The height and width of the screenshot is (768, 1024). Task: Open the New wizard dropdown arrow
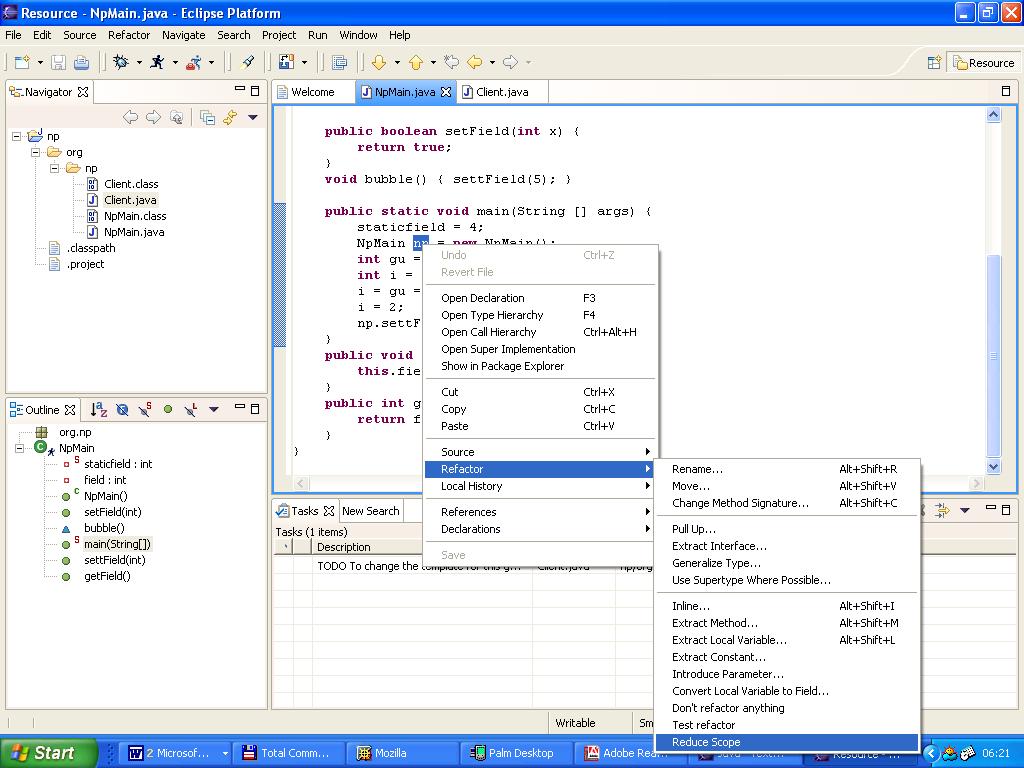point(40,63)
